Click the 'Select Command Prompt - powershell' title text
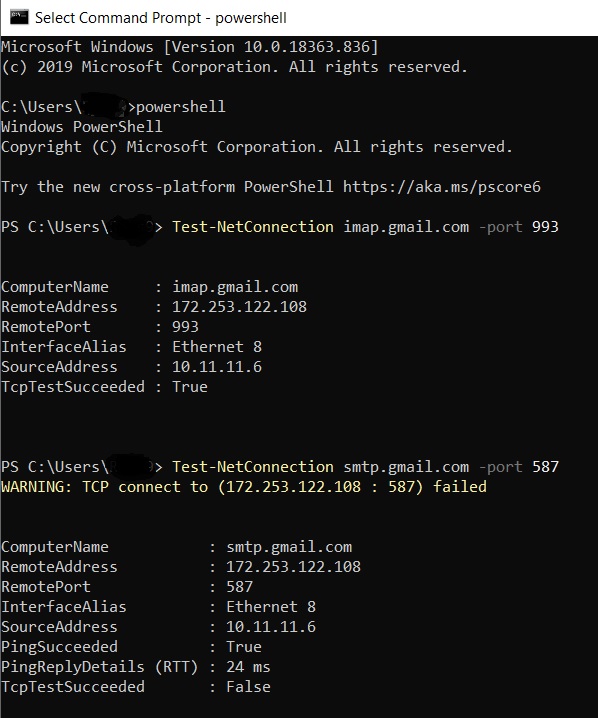This screenshot has width=598, height=718. [161, 18]
